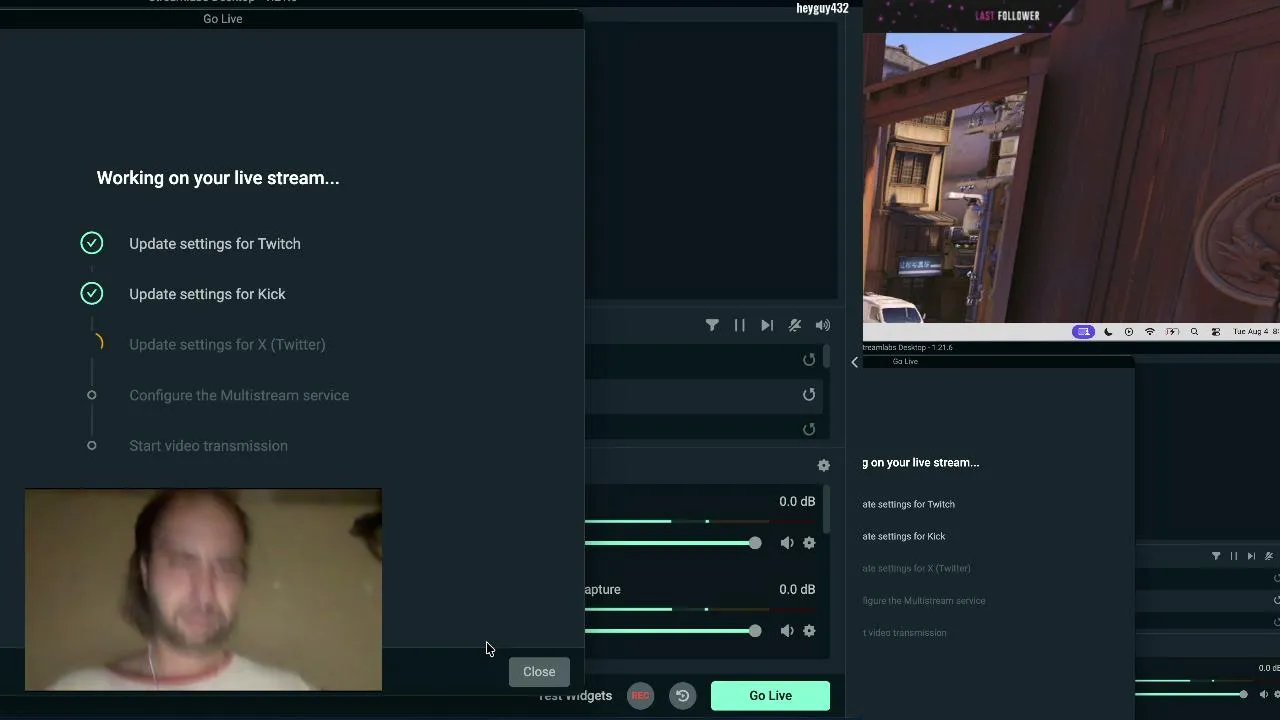Click the step circle beside Configure the Multistream service
Screen dimensions: 1280x720
(92, 395)
